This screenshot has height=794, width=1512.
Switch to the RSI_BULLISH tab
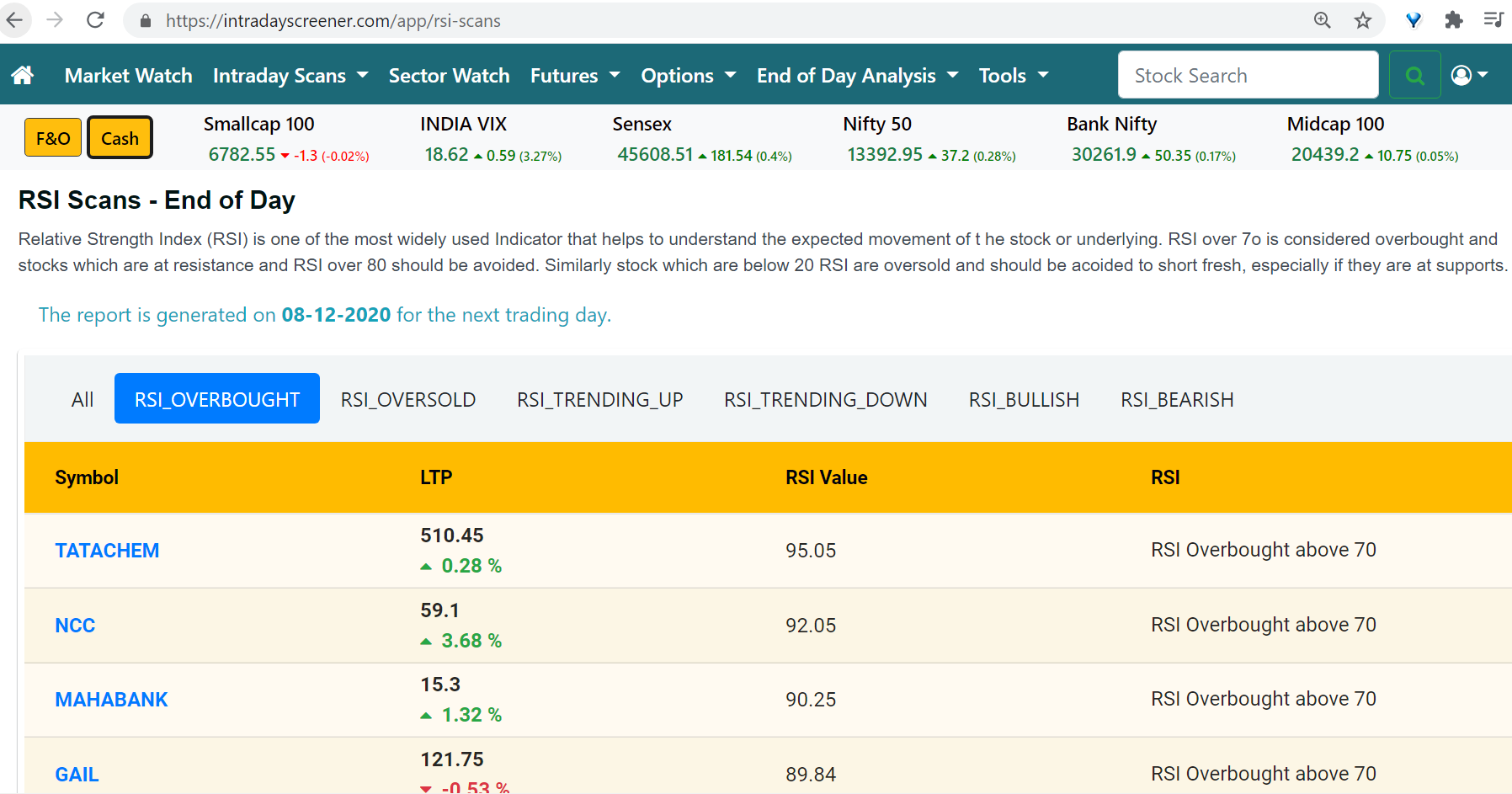1025,399
